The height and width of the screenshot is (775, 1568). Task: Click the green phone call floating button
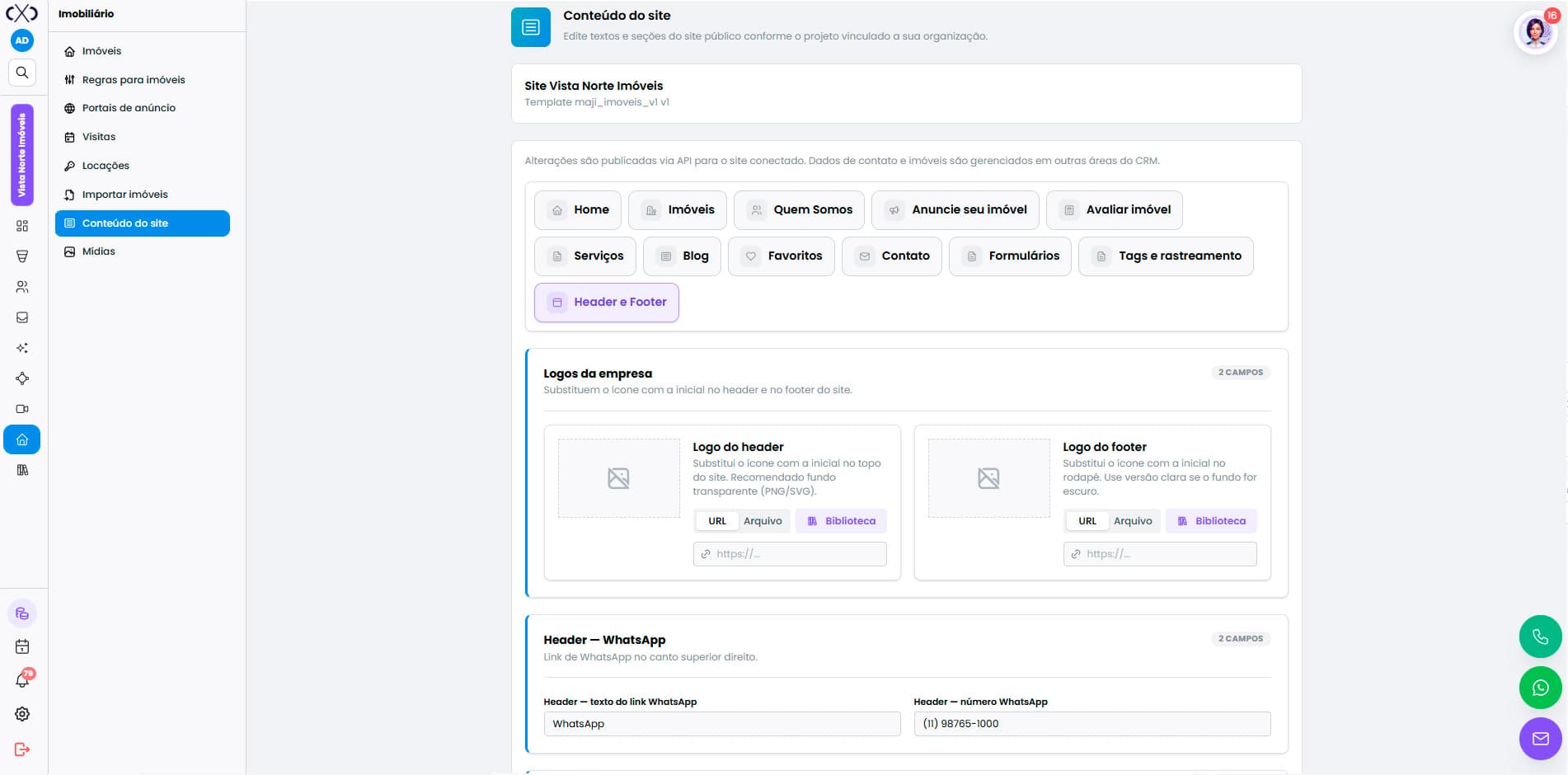click(1540, 636)
